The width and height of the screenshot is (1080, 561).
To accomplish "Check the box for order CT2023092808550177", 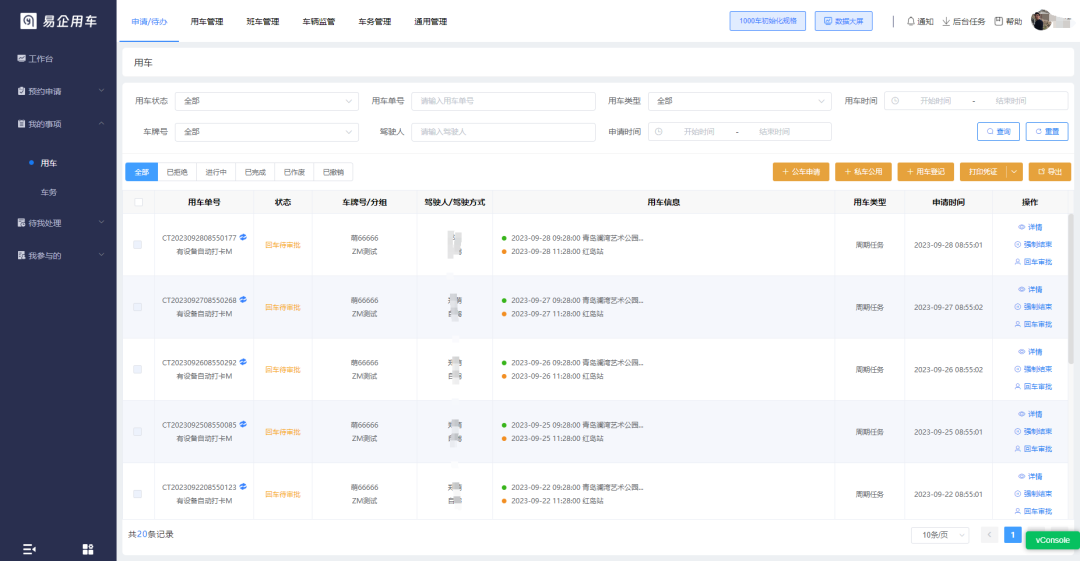I will [138, 245].
